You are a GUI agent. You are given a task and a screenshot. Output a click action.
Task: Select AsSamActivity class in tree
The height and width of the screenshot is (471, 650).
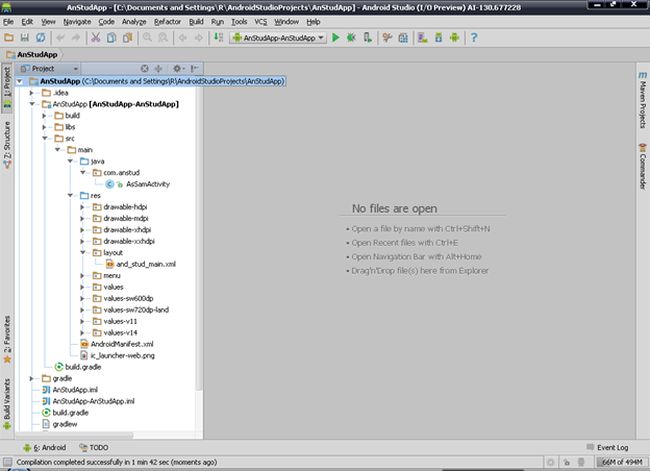coord(148,184)
